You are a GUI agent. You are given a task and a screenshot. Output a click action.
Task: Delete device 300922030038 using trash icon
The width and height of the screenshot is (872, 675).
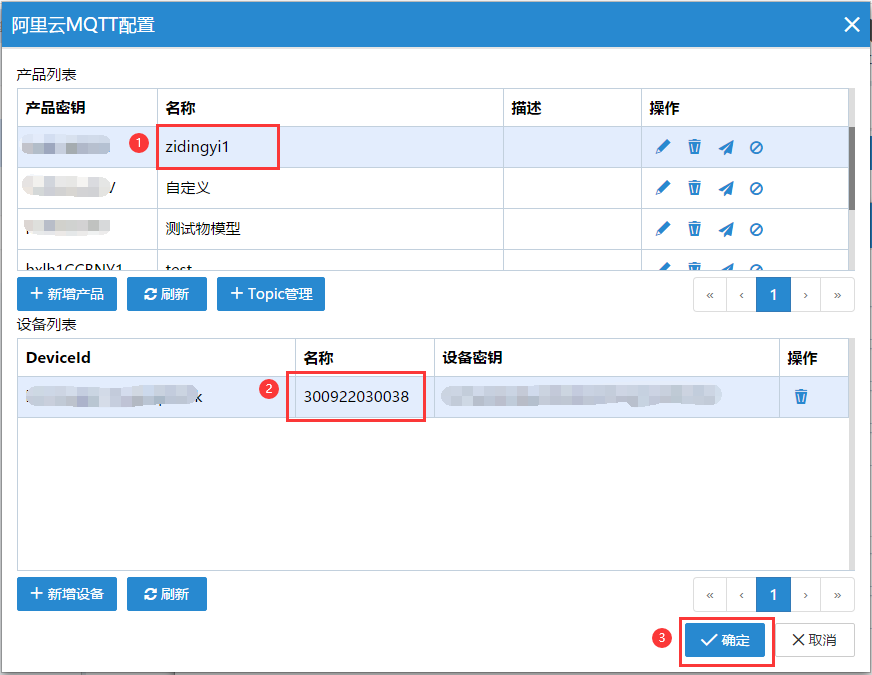pyautogui.click(x=801, y=397)
